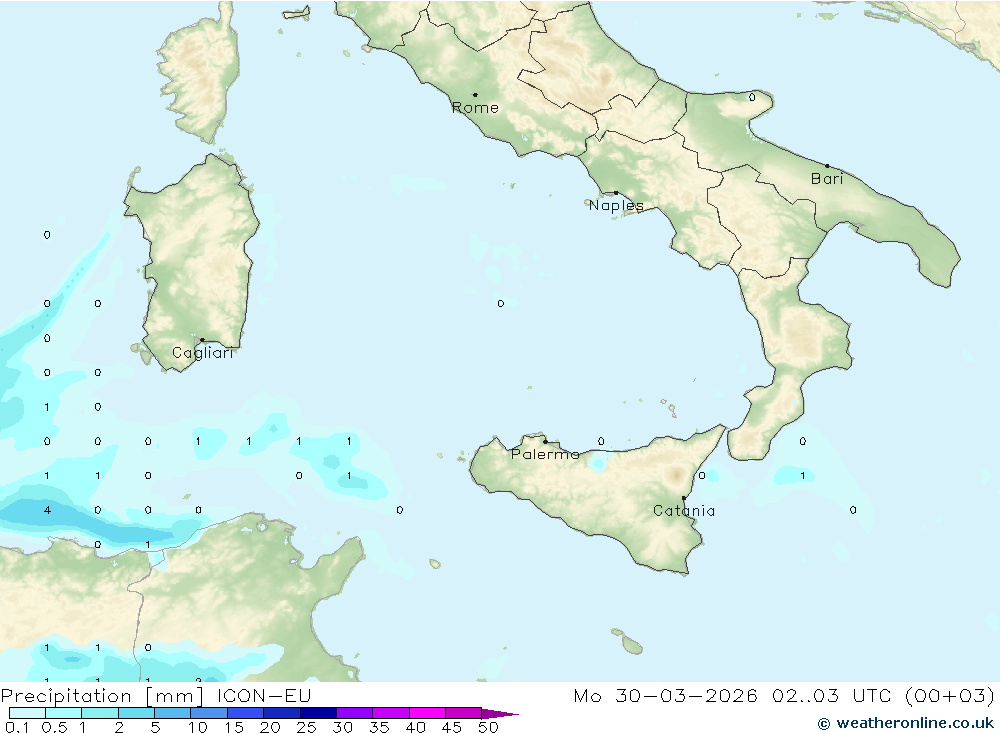1000x733 pixels.
Task: Click the Palermo city label
Action: tap(545, 454)
